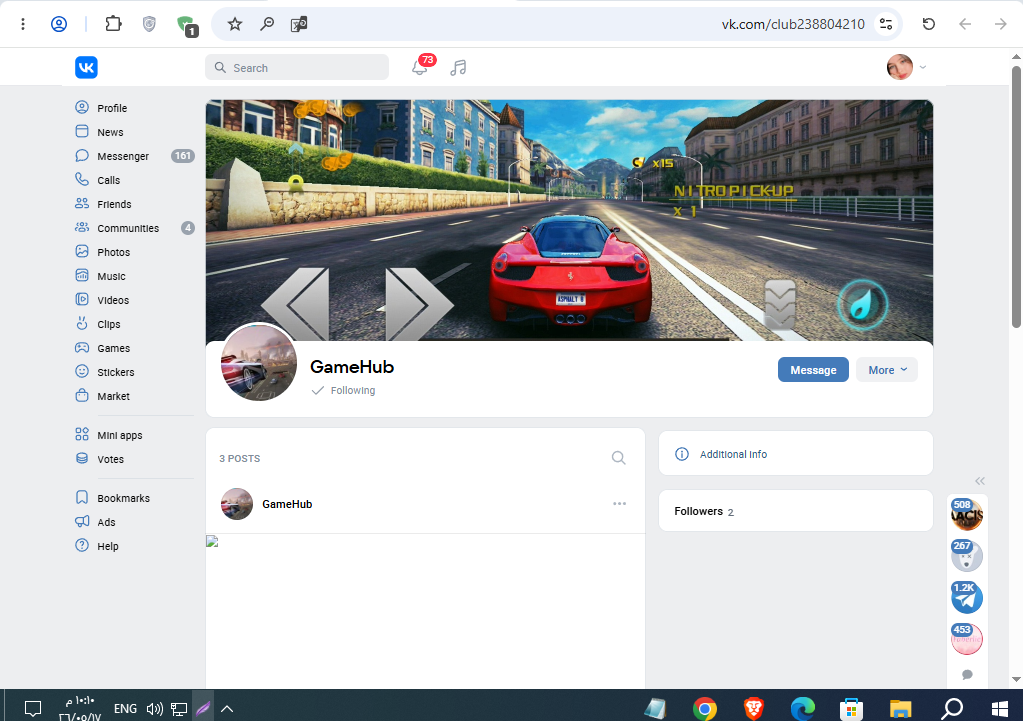Open the user avatar account dropdown
This screenshot has height=721, width=1023.
[906, 67]
